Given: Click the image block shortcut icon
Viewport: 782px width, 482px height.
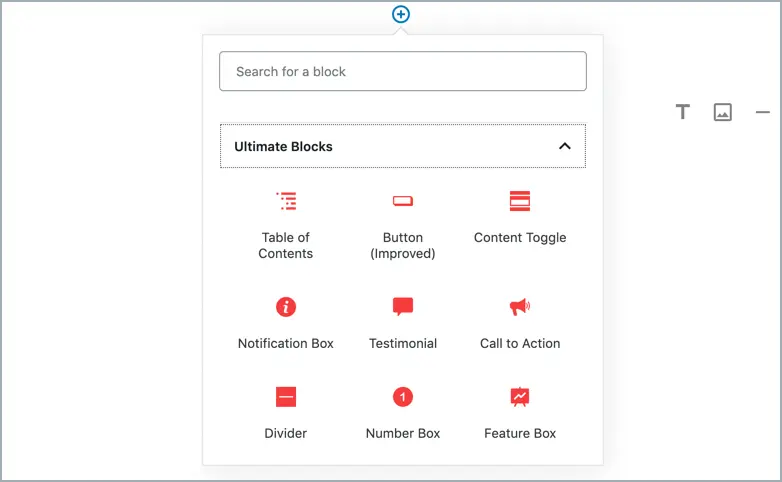Looking at the screenshot, I should coord(723,112).
